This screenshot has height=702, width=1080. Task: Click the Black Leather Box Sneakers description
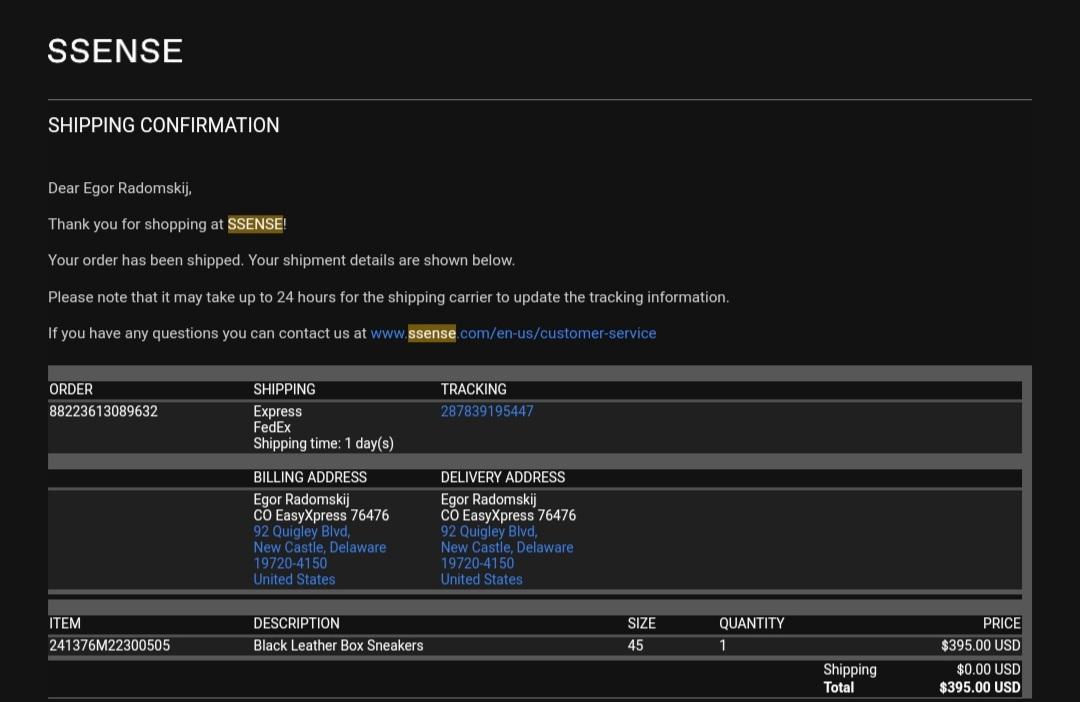pos(338,645)
